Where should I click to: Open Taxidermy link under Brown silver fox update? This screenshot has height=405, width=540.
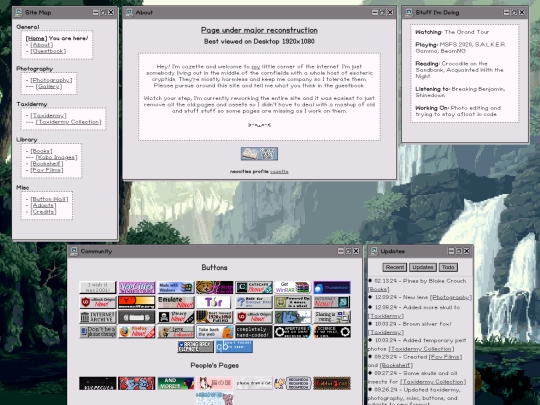[x=386, y=332]
